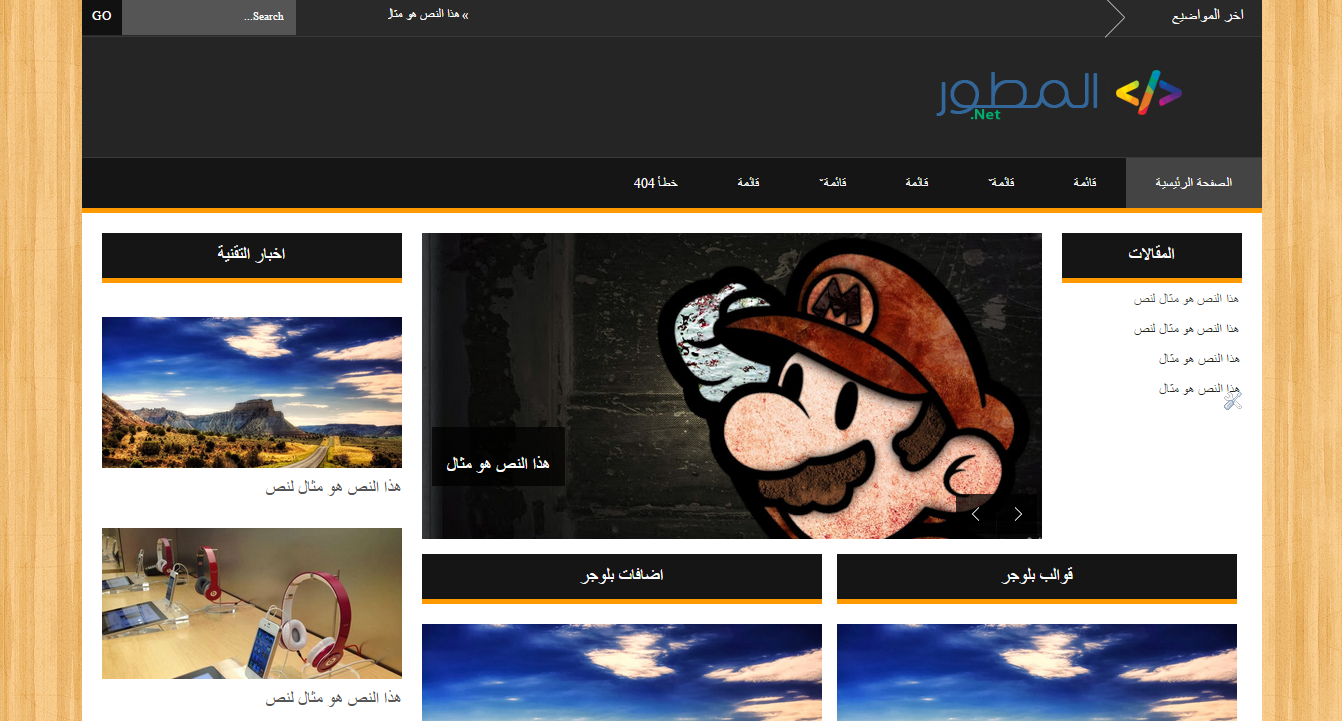Open second المقالات link هذا النص هو مثال لنص
Screen dimensions: 1342x721
tap(1187, 329)
